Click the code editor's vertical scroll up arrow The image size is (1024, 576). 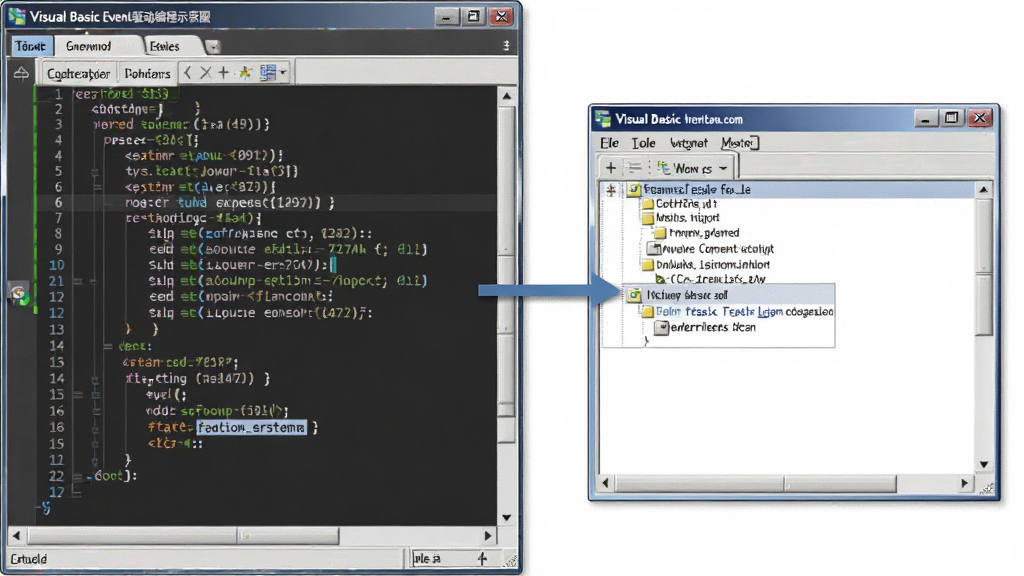(507, 97)
